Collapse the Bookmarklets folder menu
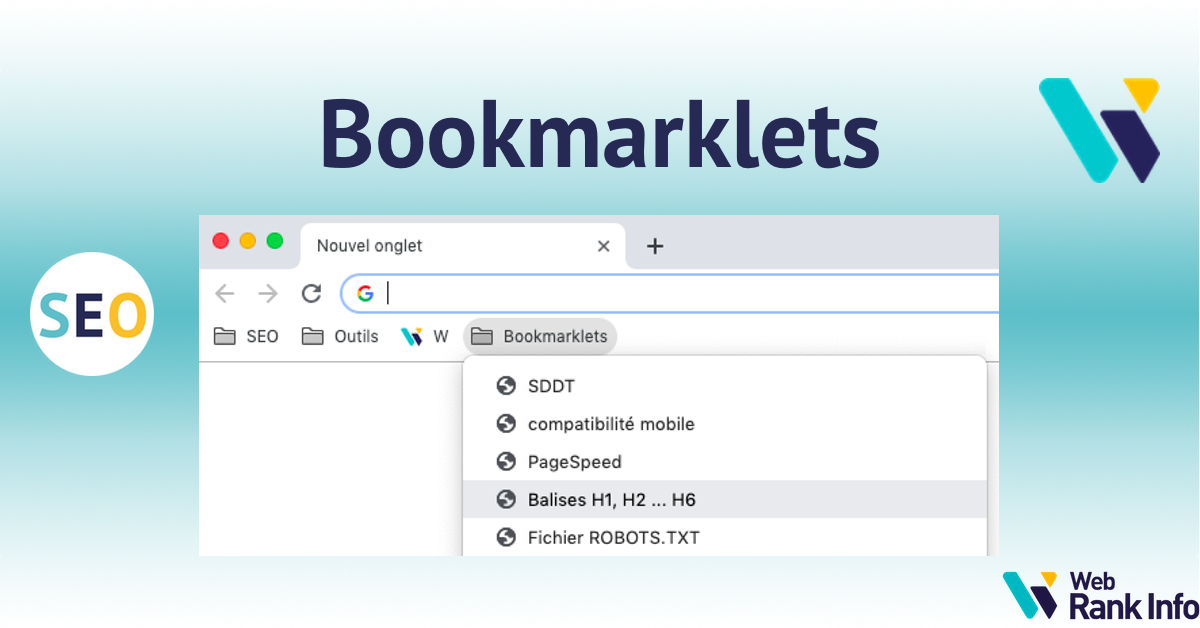The width and height of the screenshot is (1200, 628). click(539, 336)
